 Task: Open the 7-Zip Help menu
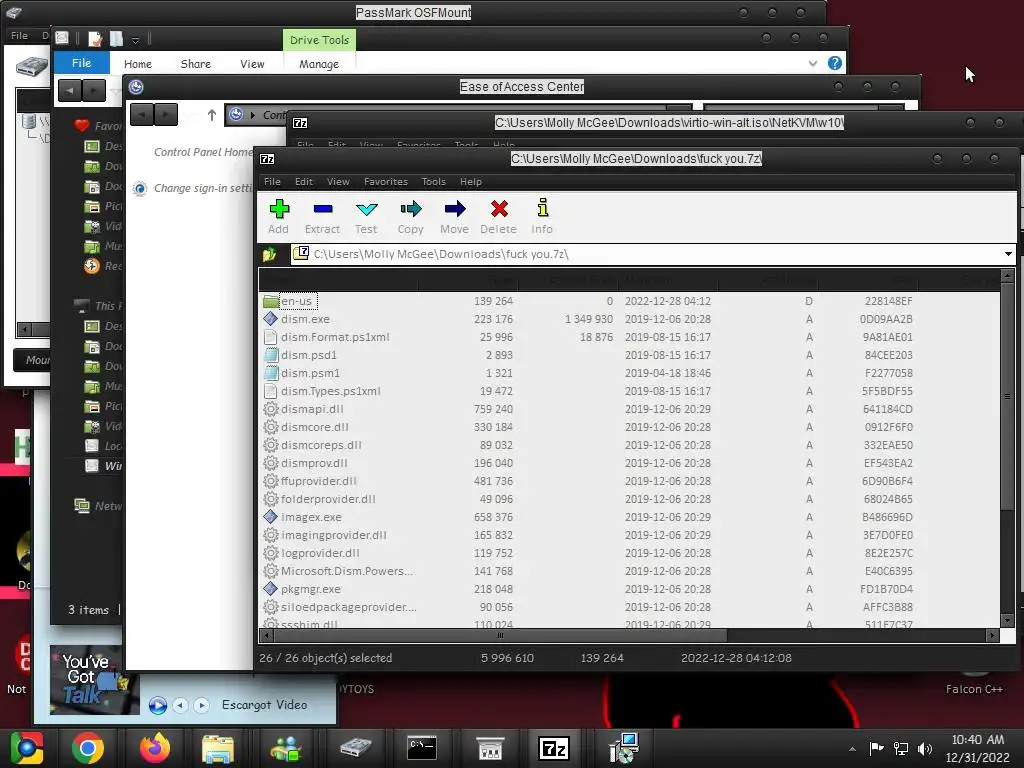(x=471, y=182)
